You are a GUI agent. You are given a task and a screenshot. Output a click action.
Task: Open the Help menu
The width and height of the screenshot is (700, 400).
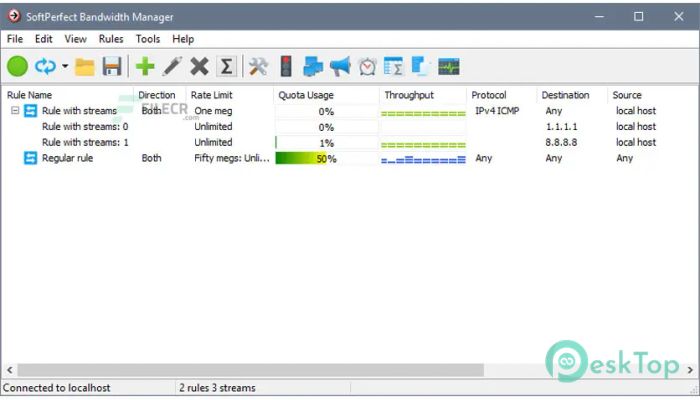pyautogui.click(x=183, y=39)
